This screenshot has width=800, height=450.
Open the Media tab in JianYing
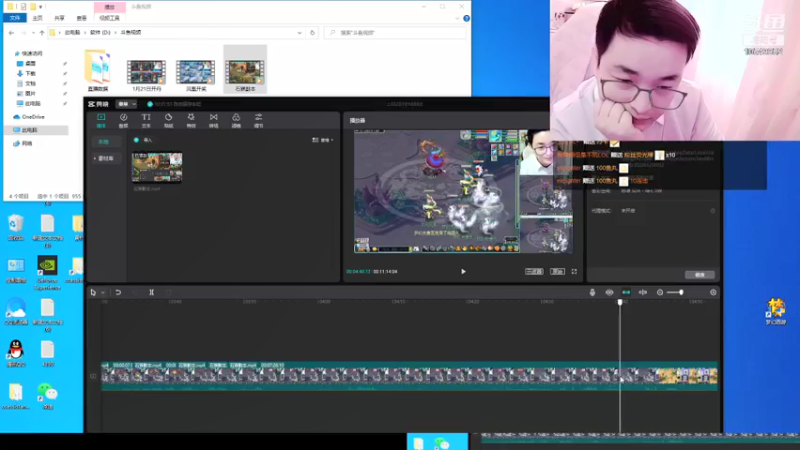pyautogui.click(x=101, y=121)
